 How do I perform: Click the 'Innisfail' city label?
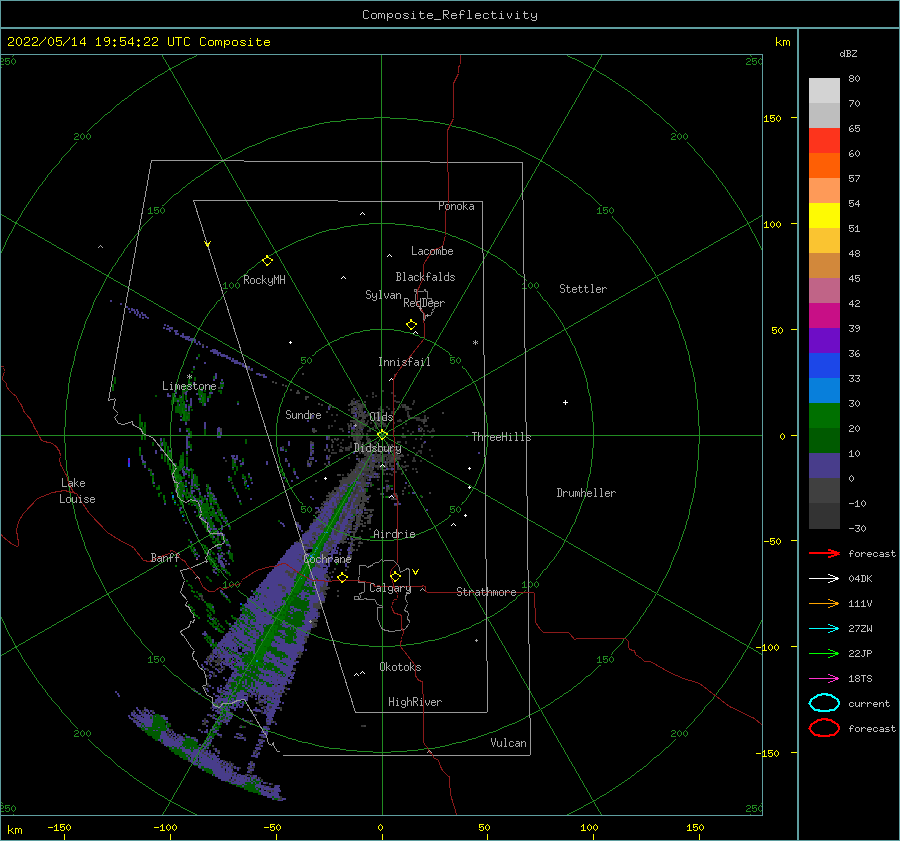tap(404, 362)
